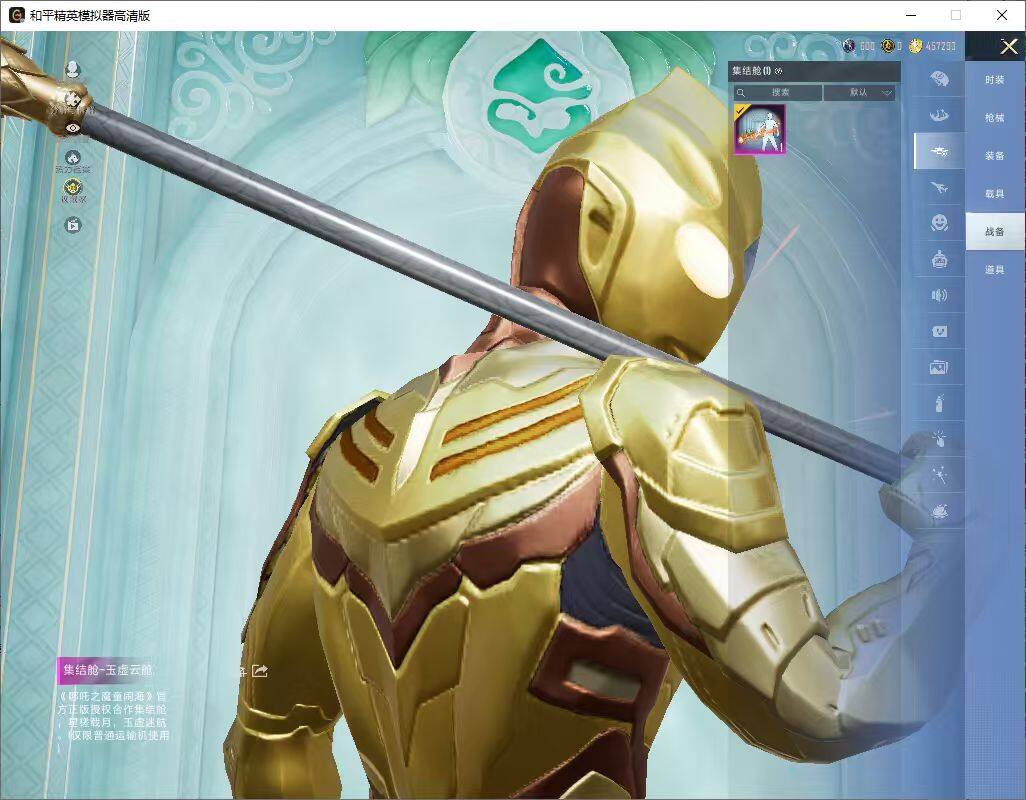Close the emulator window
Viewport: 1026px width, 800px height.
click(1002, 15)
